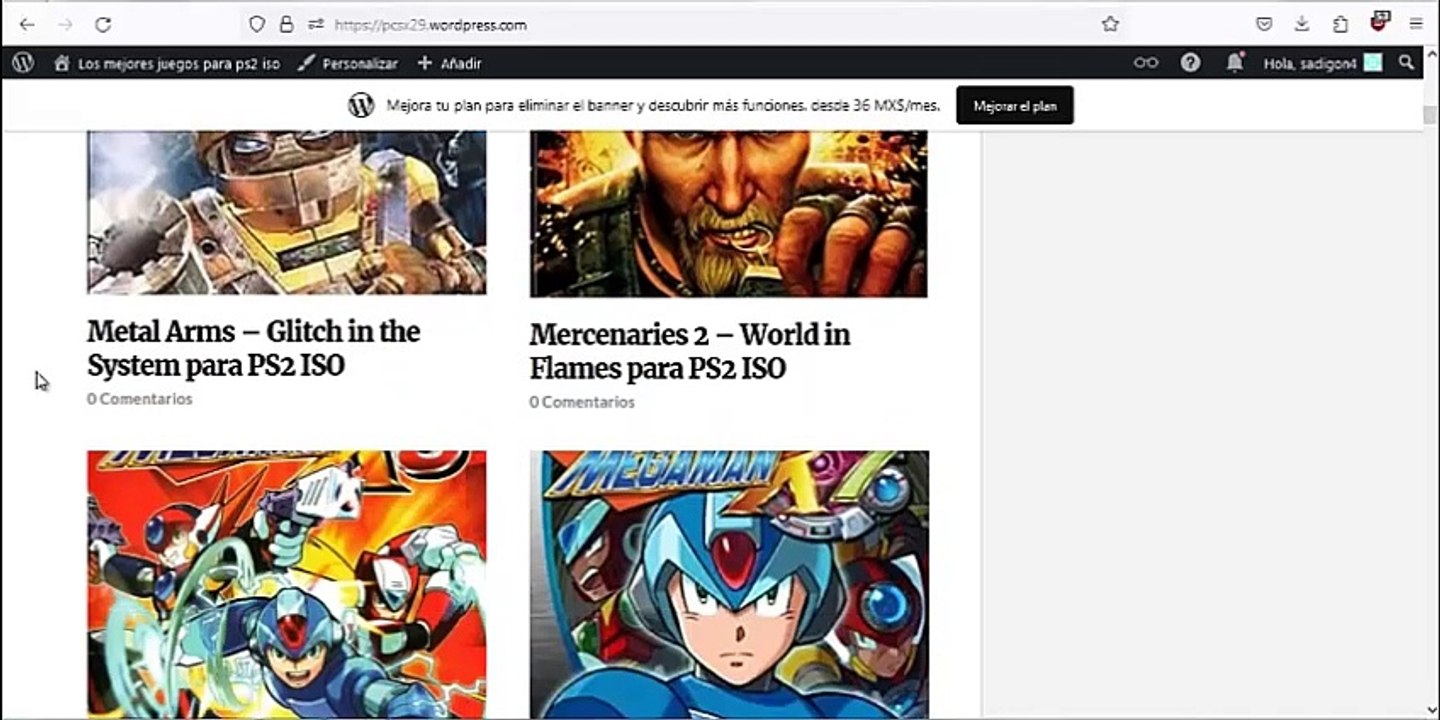The width and height of the screenshot is (1440, 720).
Task: Open site permissions icon beside the padlock
Action: (x=316, y=25)
